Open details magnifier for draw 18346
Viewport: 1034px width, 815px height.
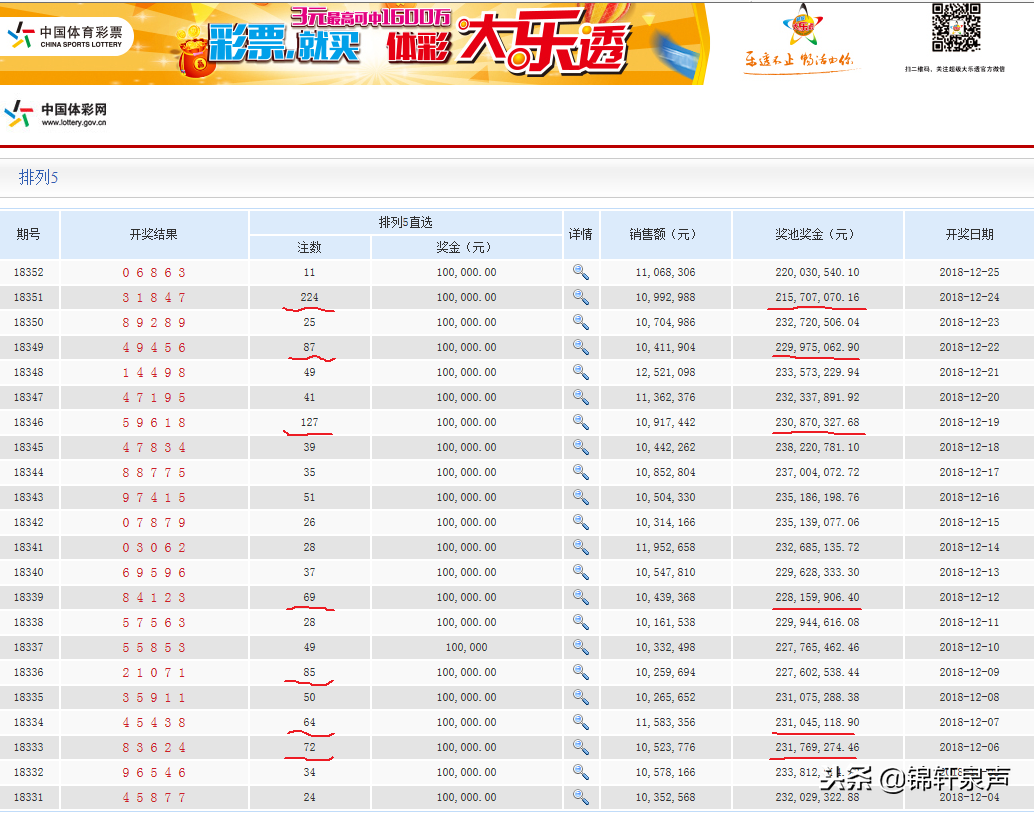coord(580,422)
